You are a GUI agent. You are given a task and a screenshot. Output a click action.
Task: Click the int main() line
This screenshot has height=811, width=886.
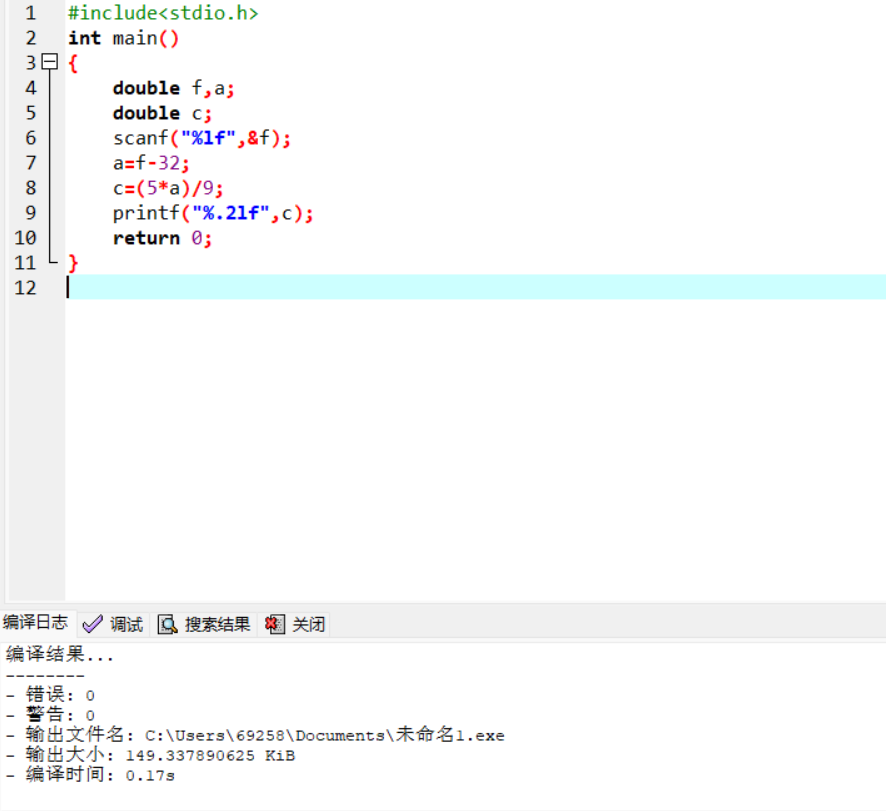pos(123,38)
